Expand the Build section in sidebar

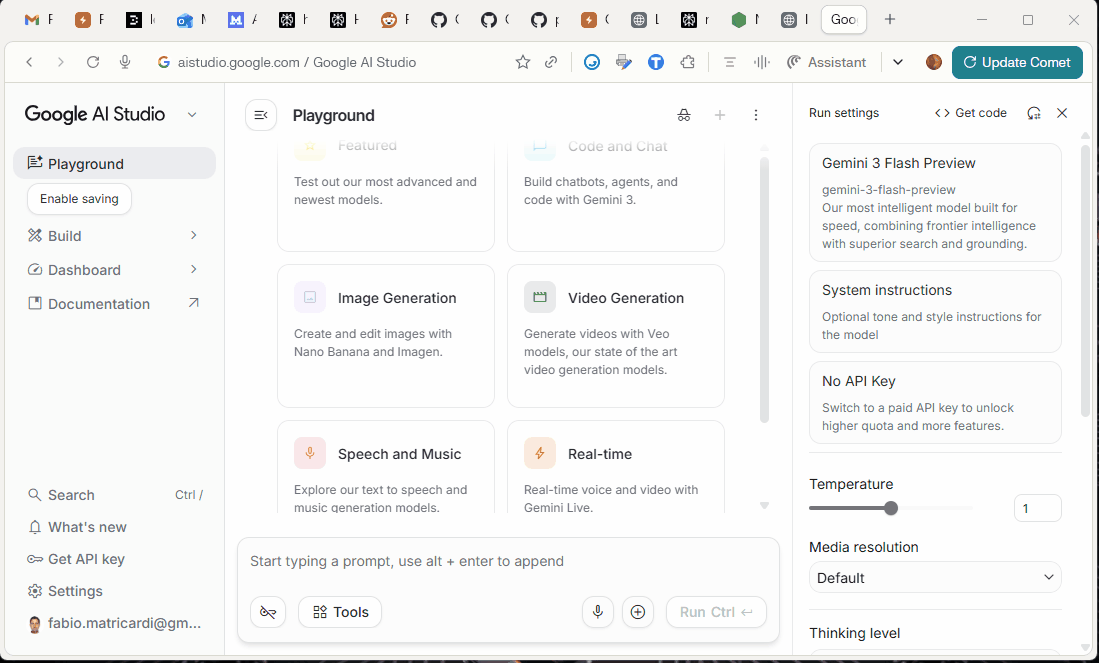point(194,236)
